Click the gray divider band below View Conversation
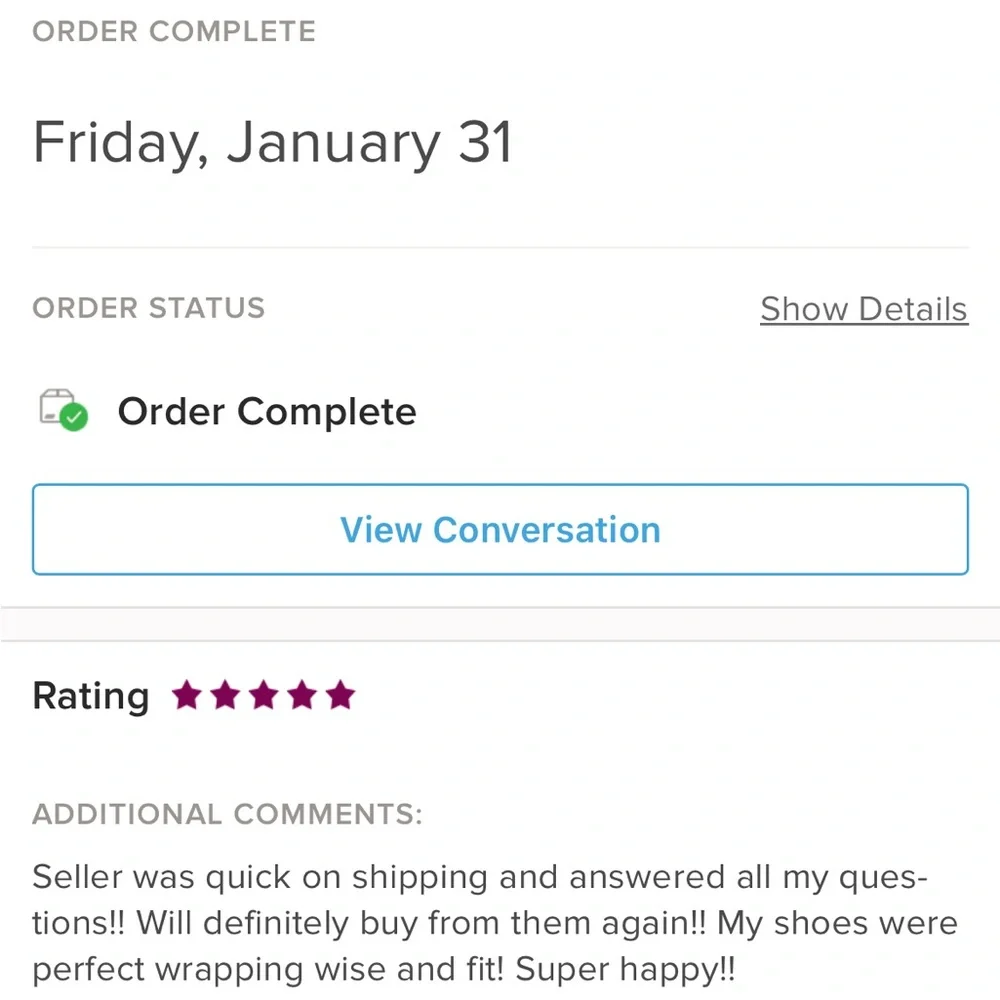The height and width of the screenshot is (1000, 1000). pos(500,624)
